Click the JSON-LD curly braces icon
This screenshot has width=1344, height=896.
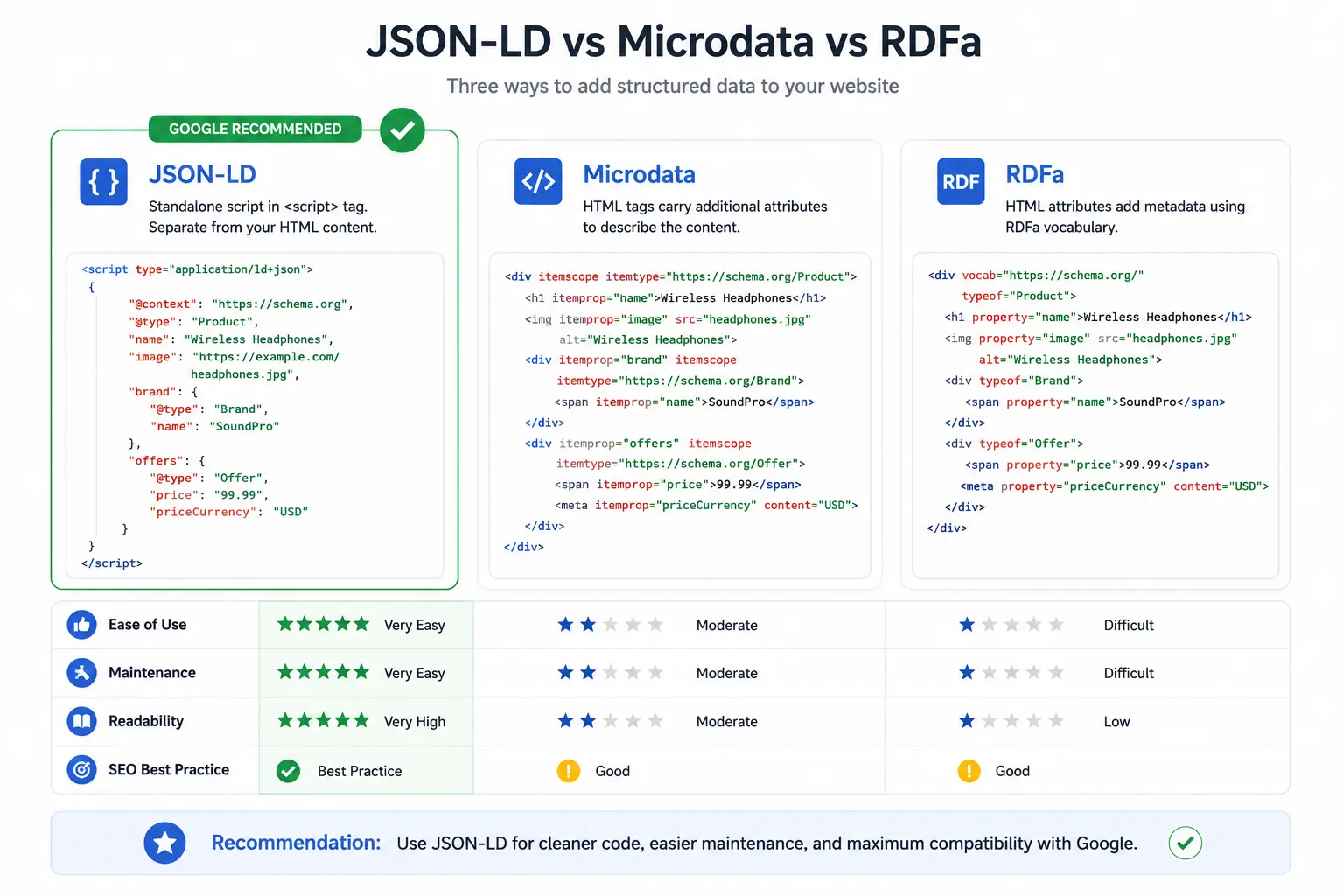pos(103,181)
